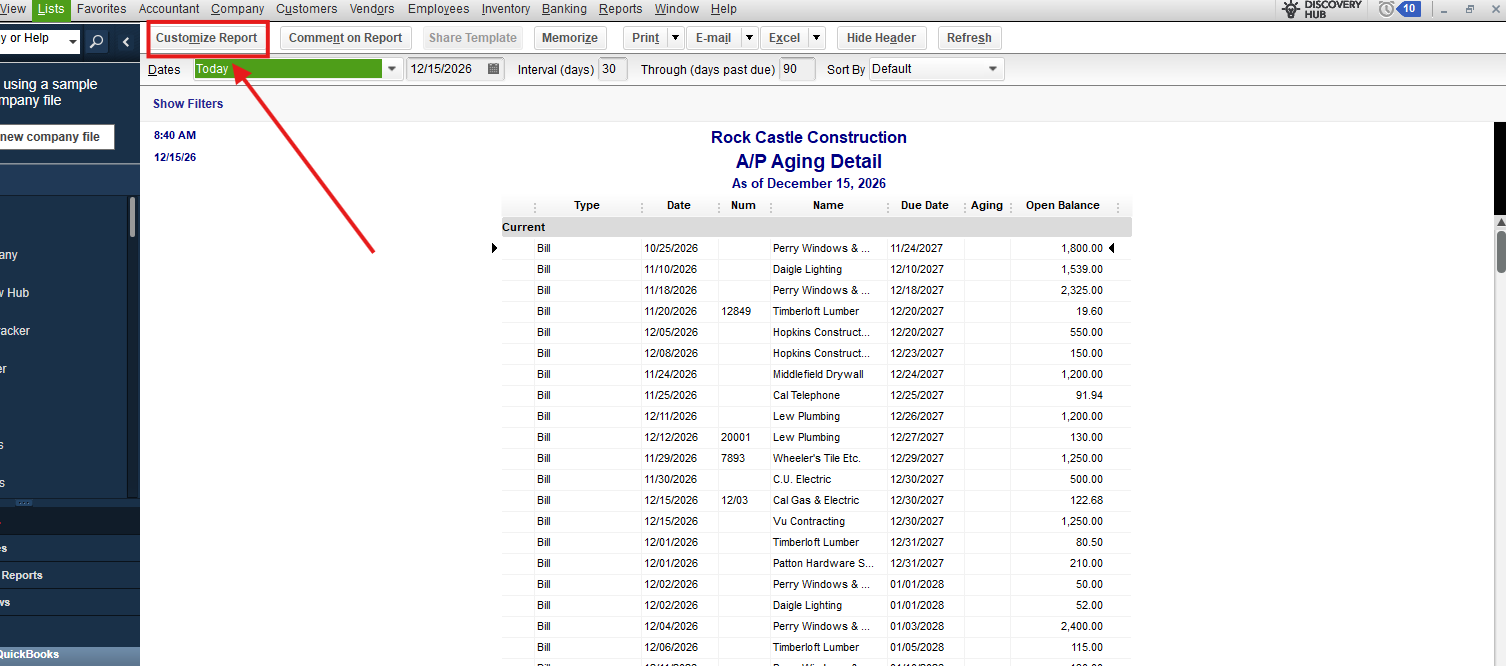Refresh the report

(969, 38)
